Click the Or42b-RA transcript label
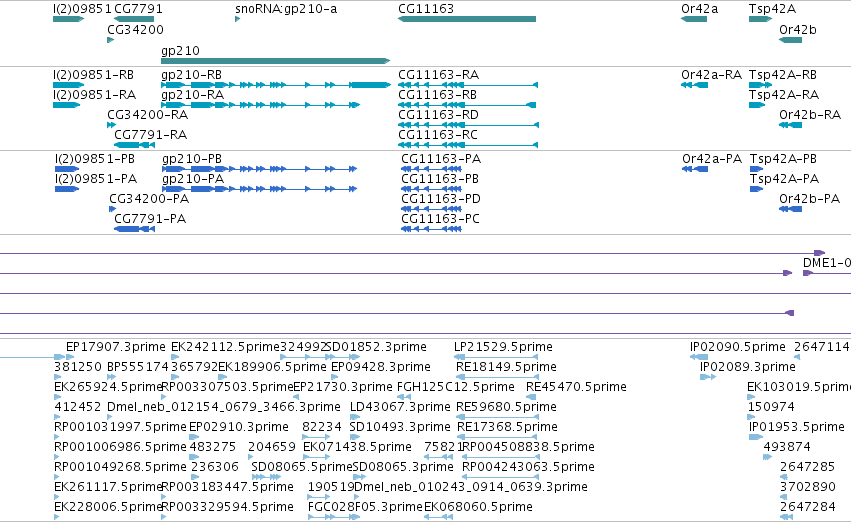Image resolution: width=851 pixels, height=522 pixels. [x=810, y=115]
